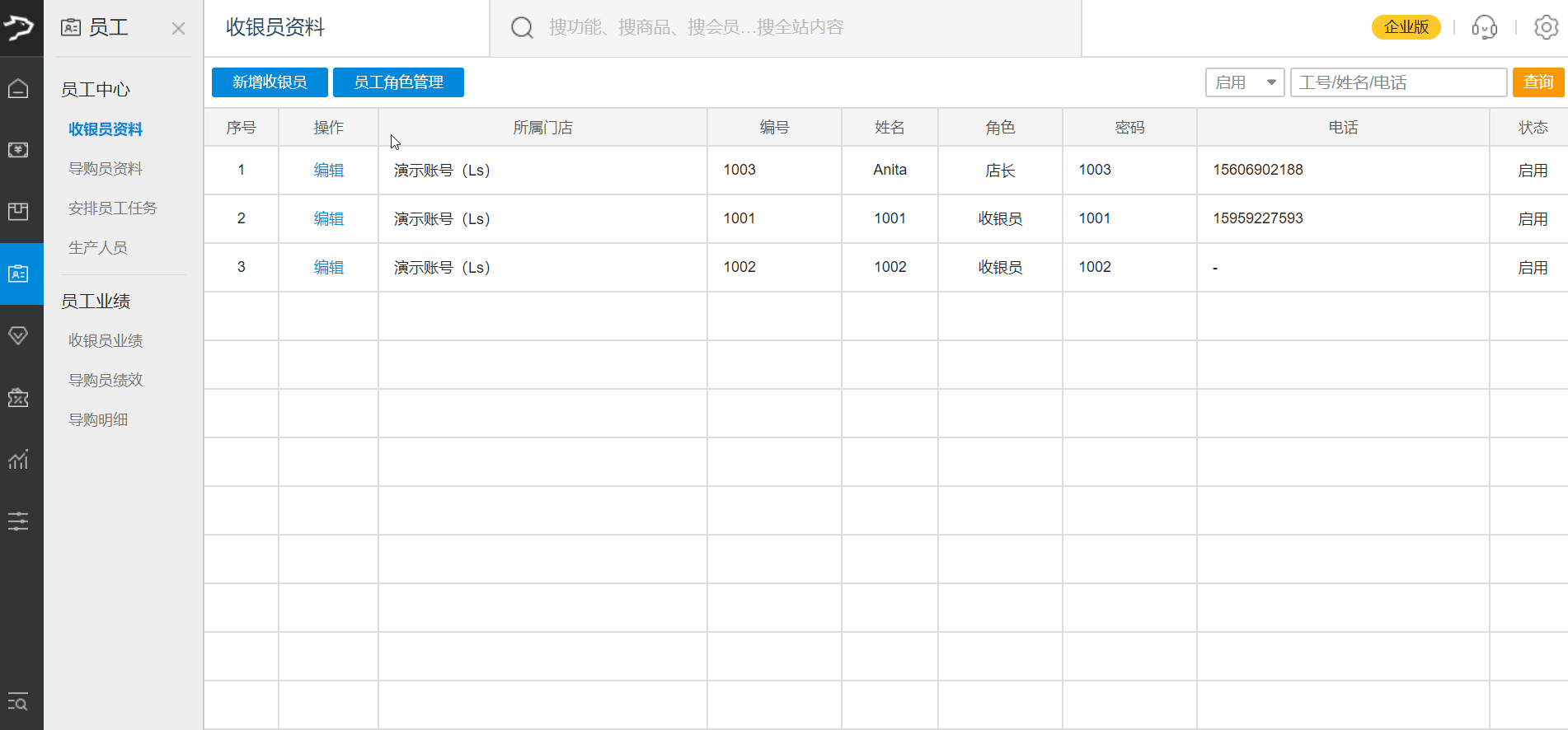Click 编辑 link for Anita's row
The image size is (1568, 730).
click(x=328, y=171)
